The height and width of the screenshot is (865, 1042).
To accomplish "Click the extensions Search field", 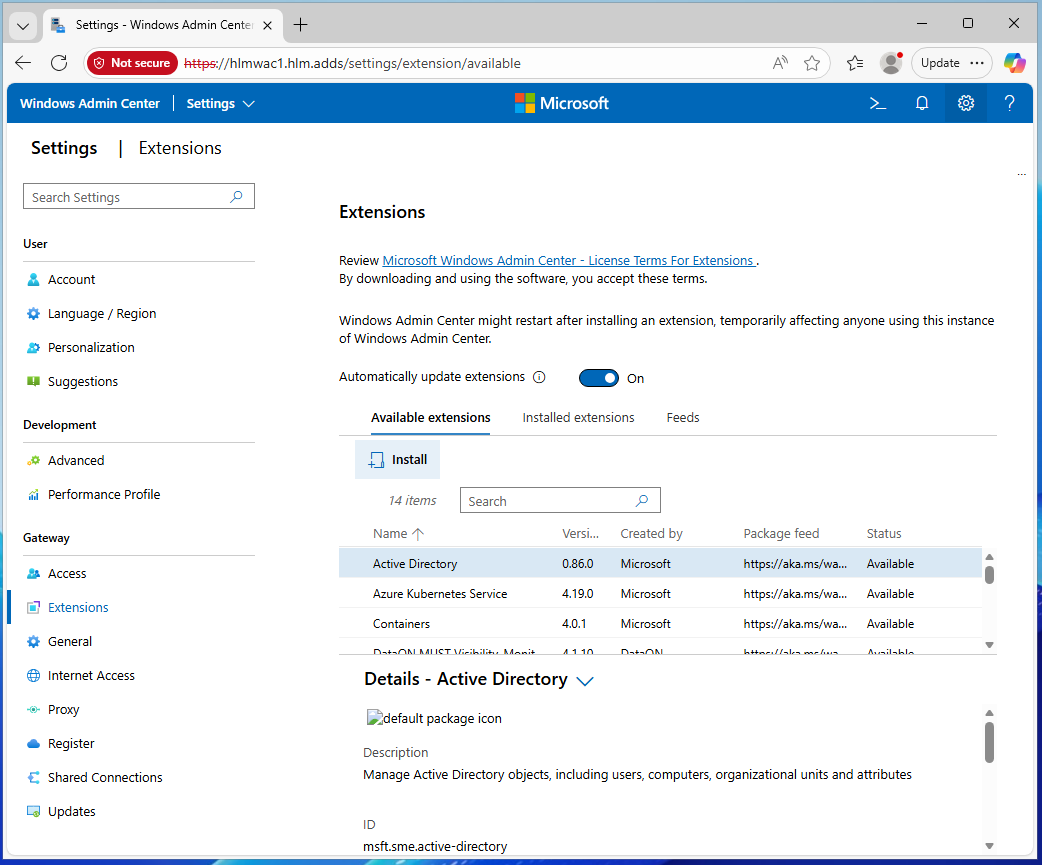I will point(550,501).
